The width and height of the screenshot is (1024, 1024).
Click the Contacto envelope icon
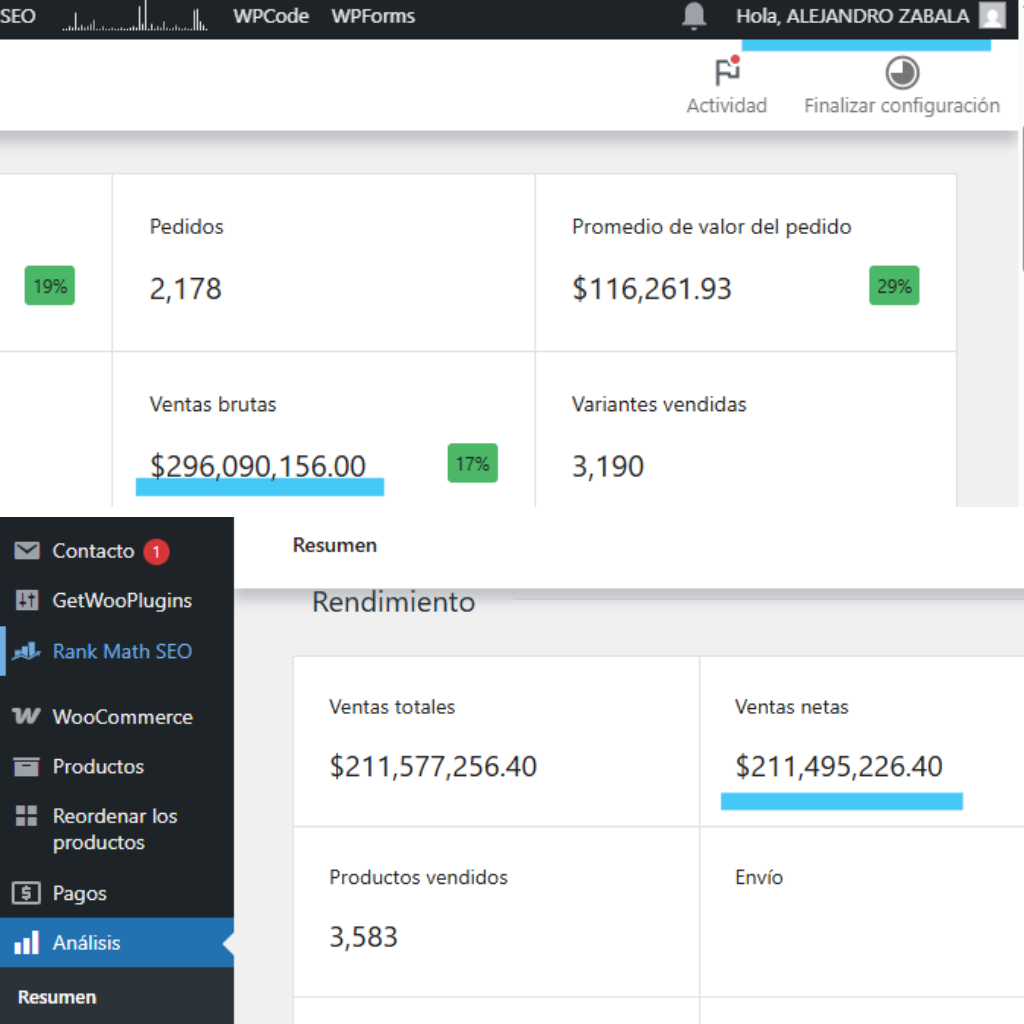[27, 551]
